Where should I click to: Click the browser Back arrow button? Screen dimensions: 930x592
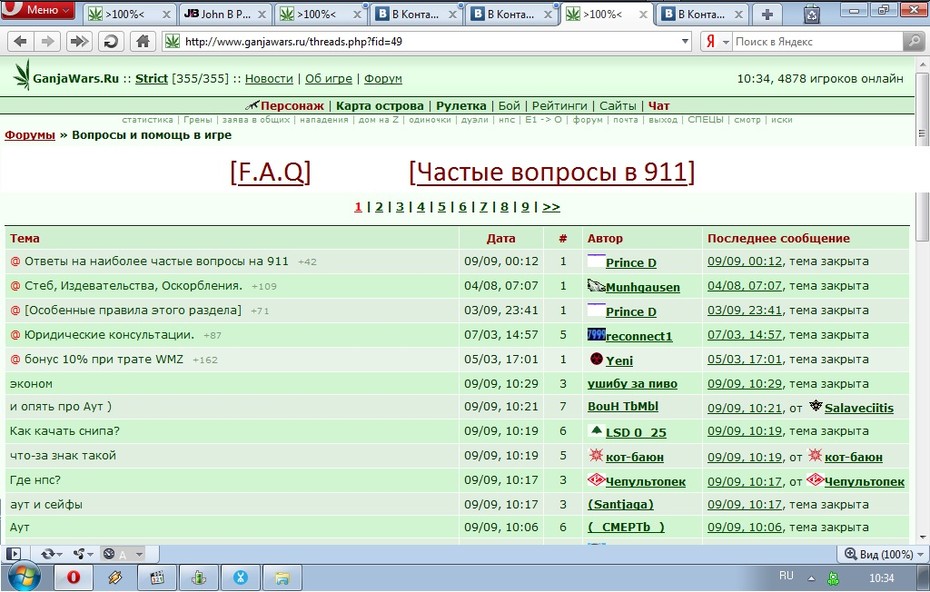pos(20,41)
